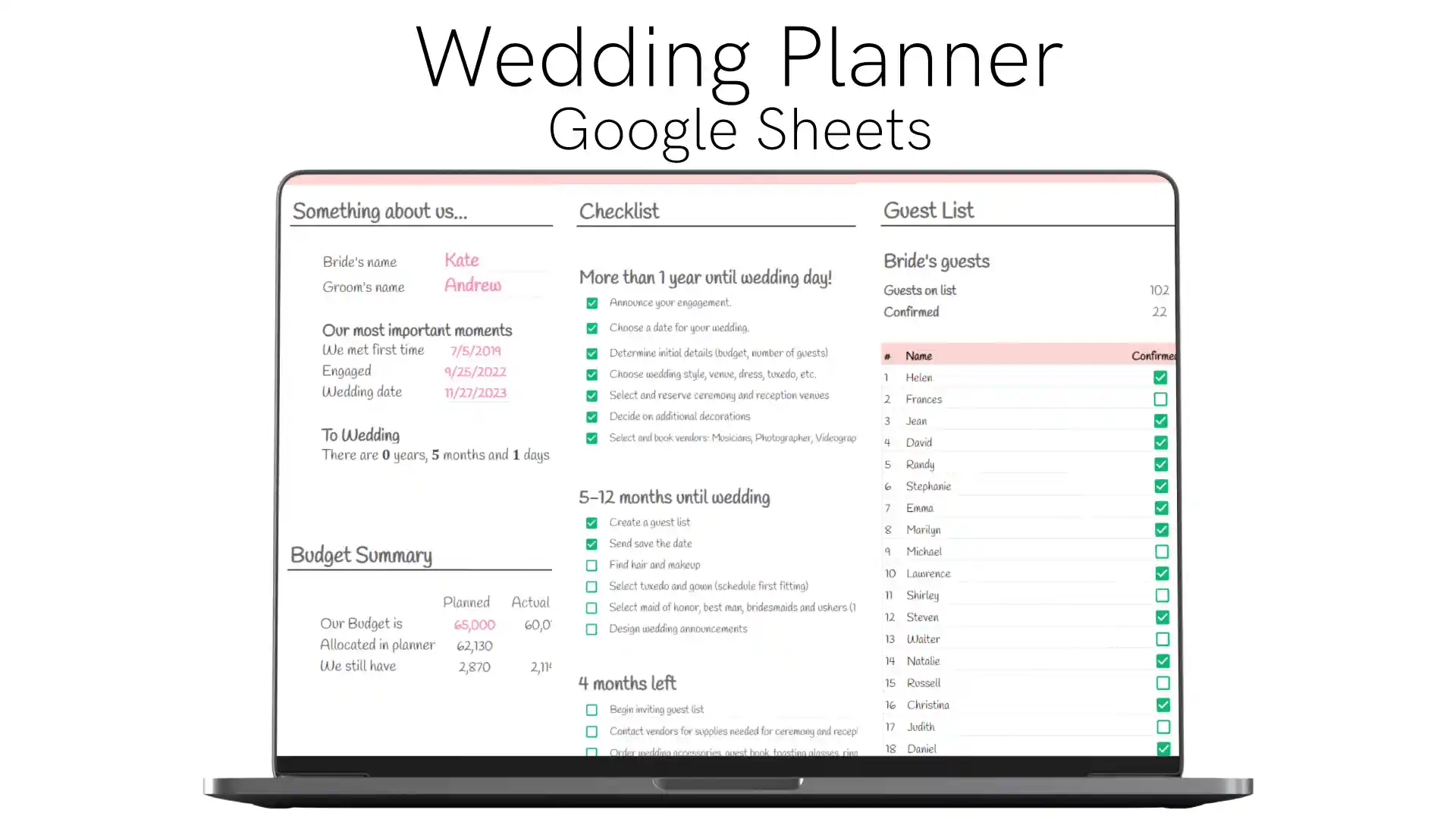Click the 'Guest List' section header icon
1456x819 pixels.
point(928,211)
